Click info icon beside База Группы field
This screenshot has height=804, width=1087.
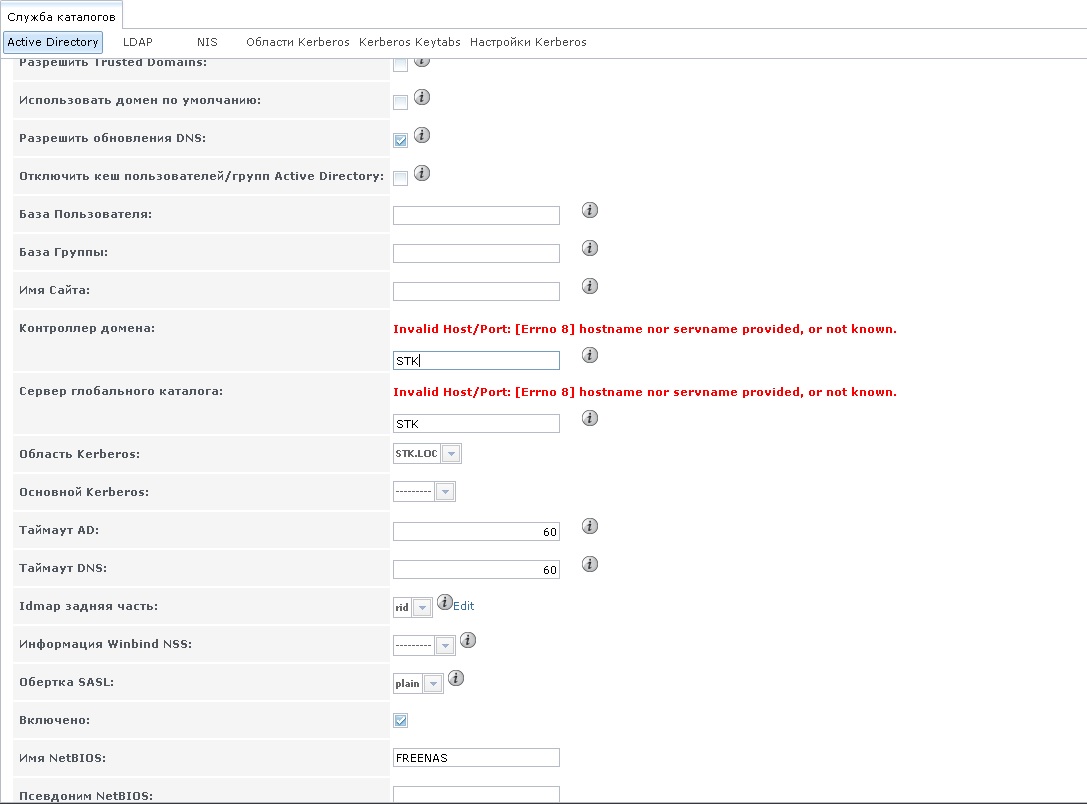pos(590,248)
